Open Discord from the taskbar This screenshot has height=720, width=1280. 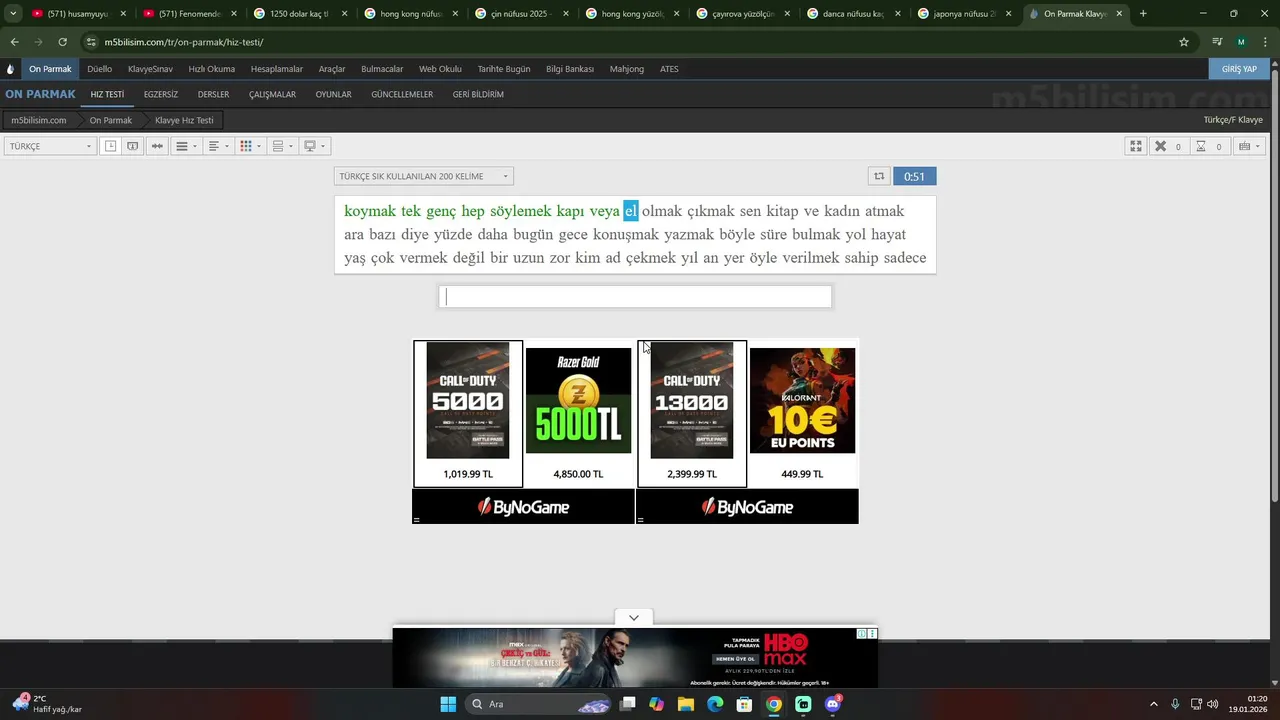tap(833, 704)
